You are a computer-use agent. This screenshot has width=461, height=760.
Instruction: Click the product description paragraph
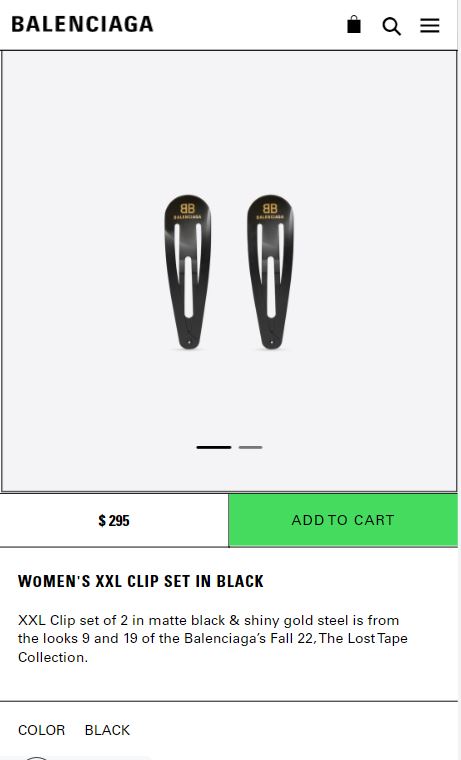(213, 638)
